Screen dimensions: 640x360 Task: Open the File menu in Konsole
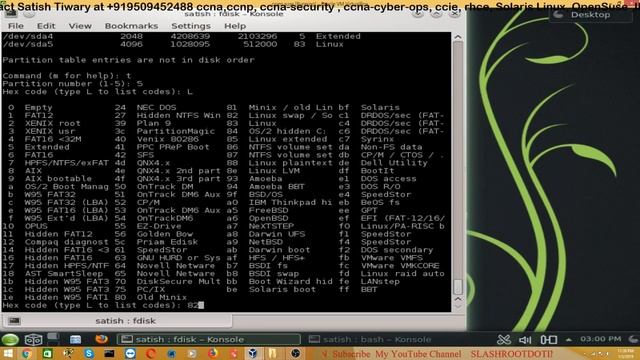pos(16,26)
